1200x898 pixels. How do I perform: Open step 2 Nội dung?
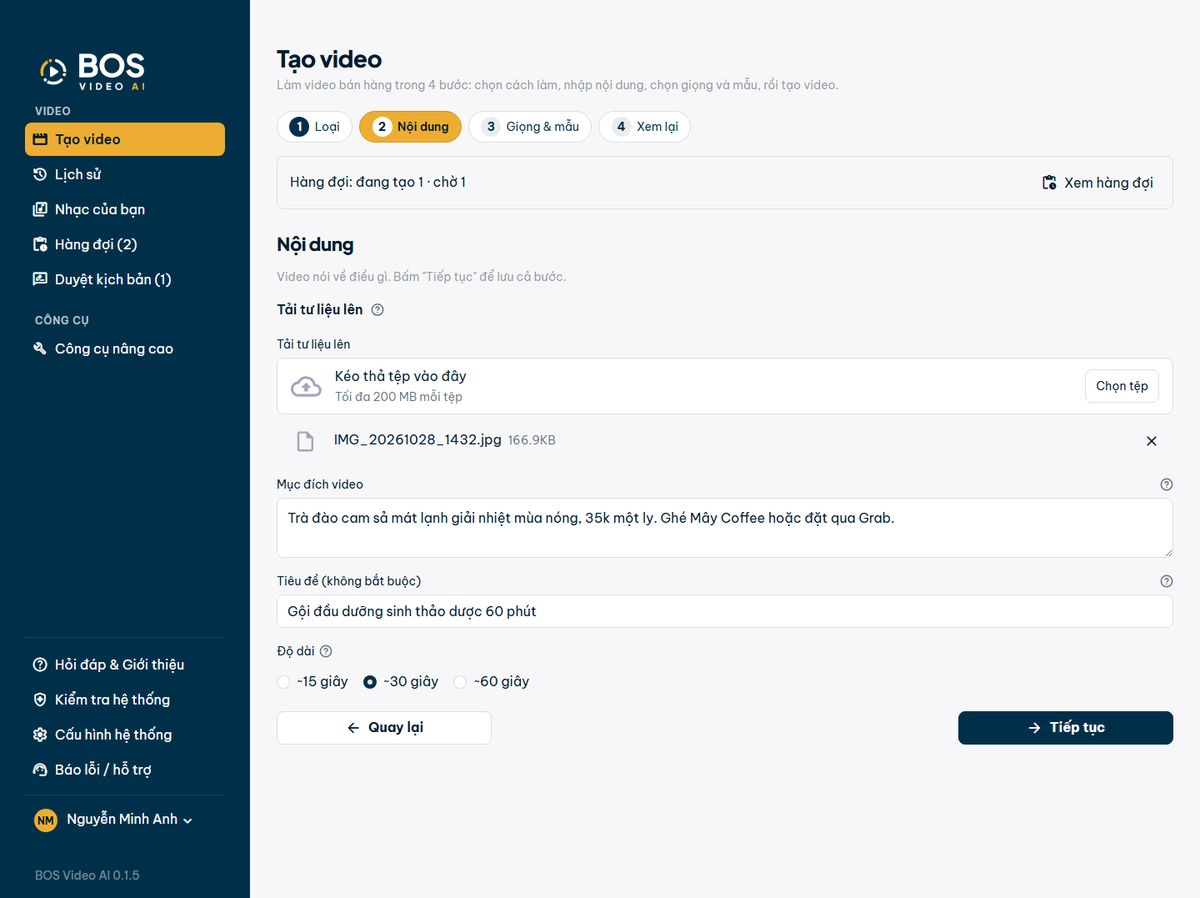tap(411, 127)
